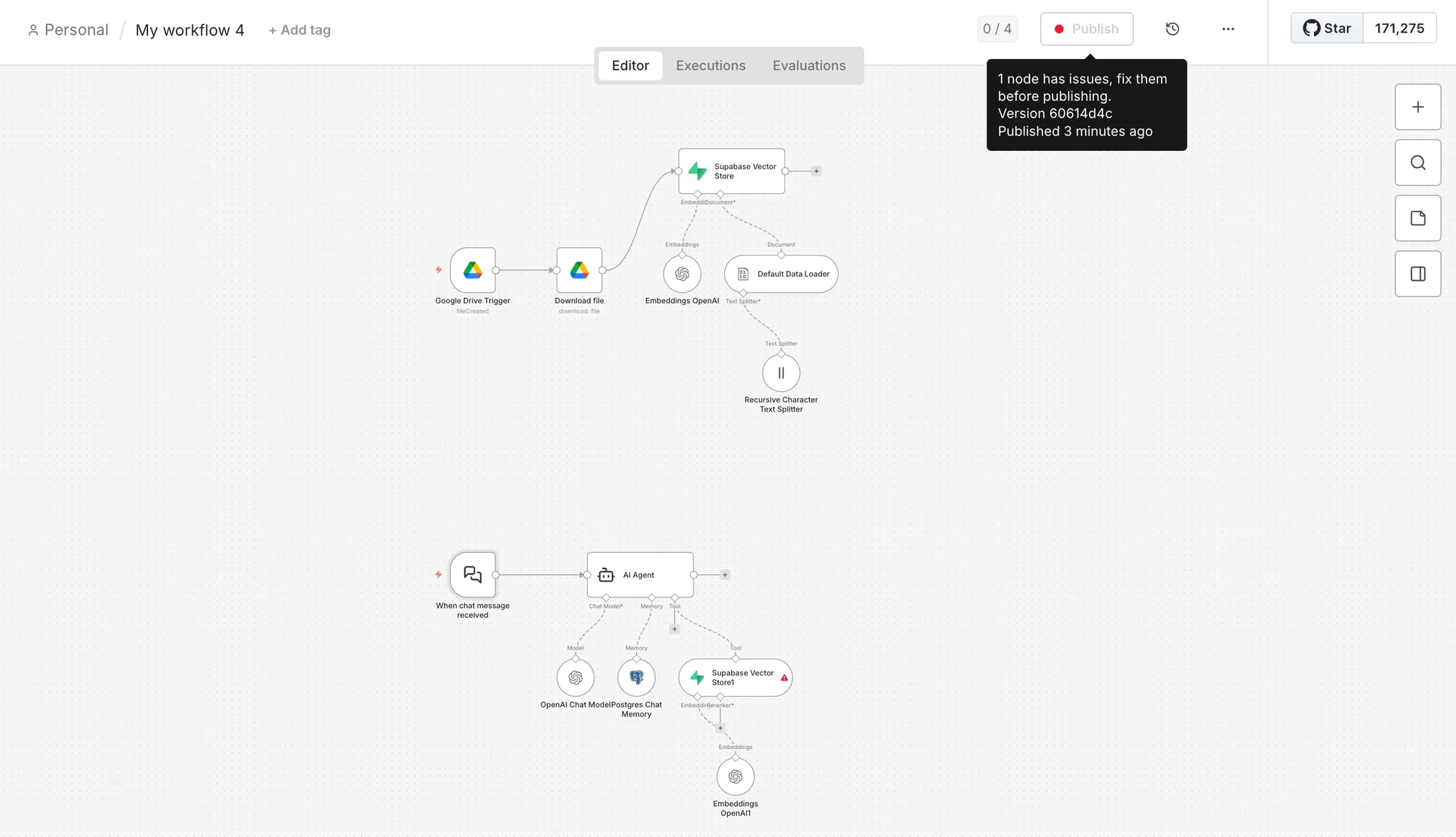Click the Publish button

click(1086, 29)
